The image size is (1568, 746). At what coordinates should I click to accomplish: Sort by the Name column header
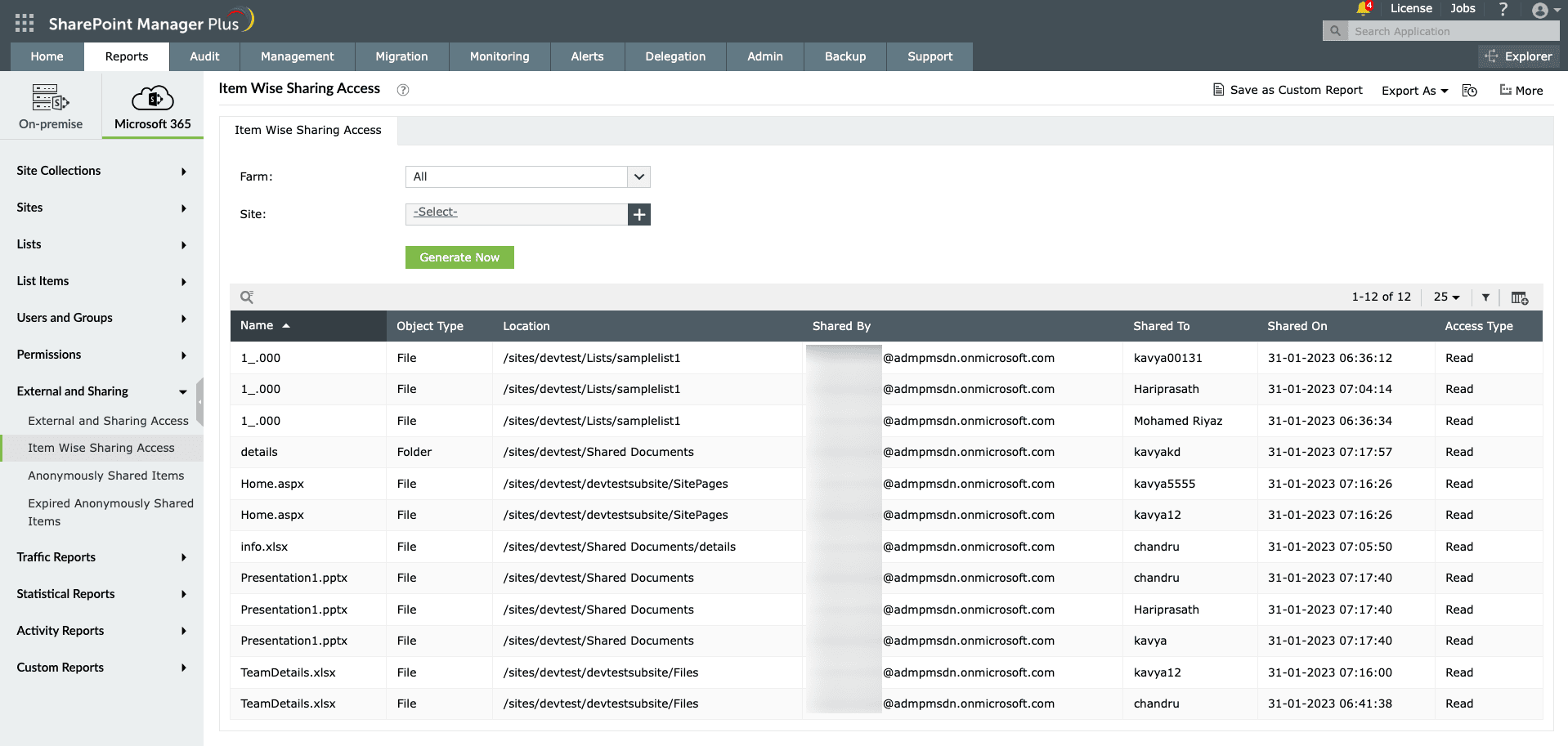(307, 325)
